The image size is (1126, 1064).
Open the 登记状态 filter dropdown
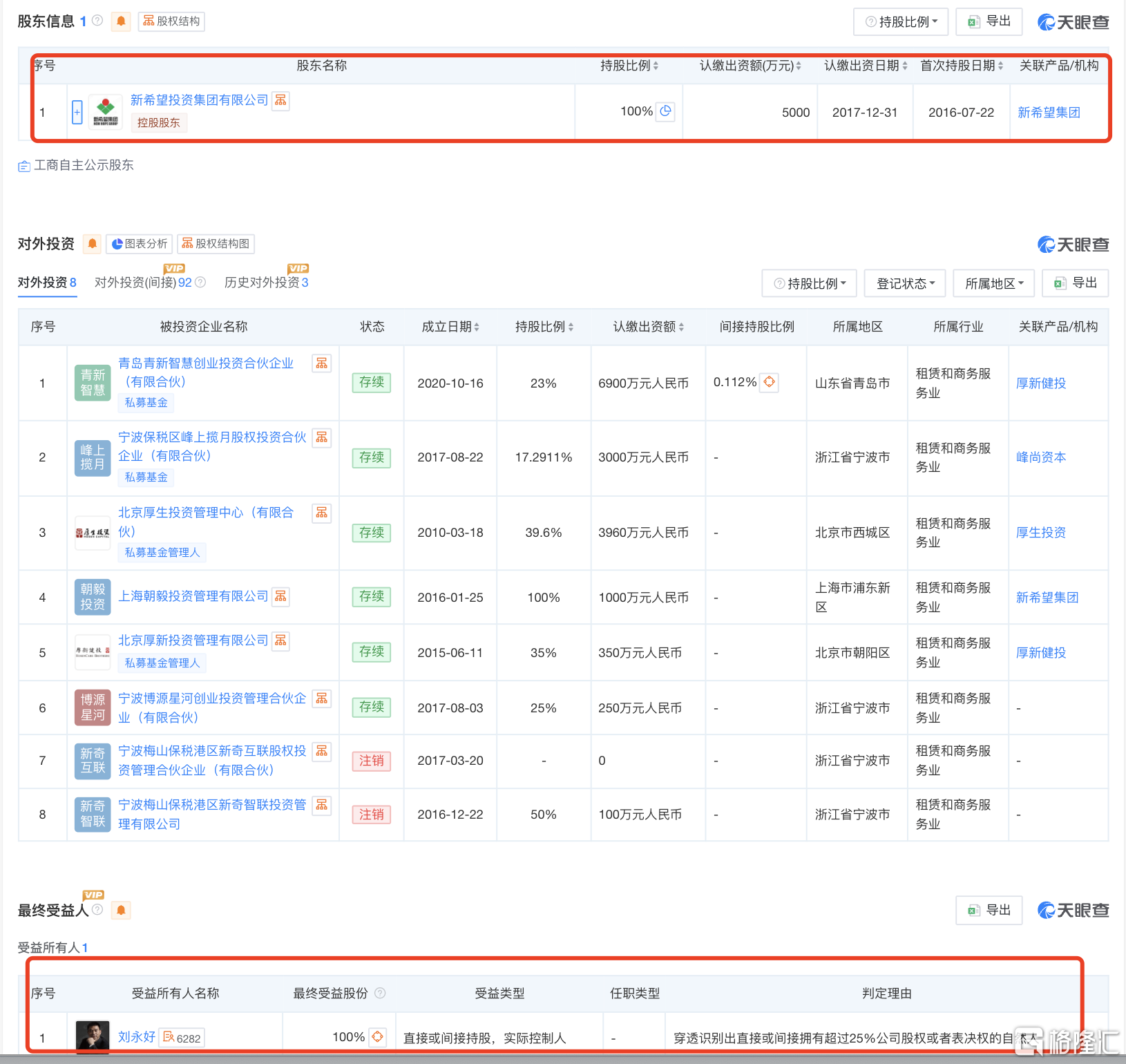click(905, 284)
